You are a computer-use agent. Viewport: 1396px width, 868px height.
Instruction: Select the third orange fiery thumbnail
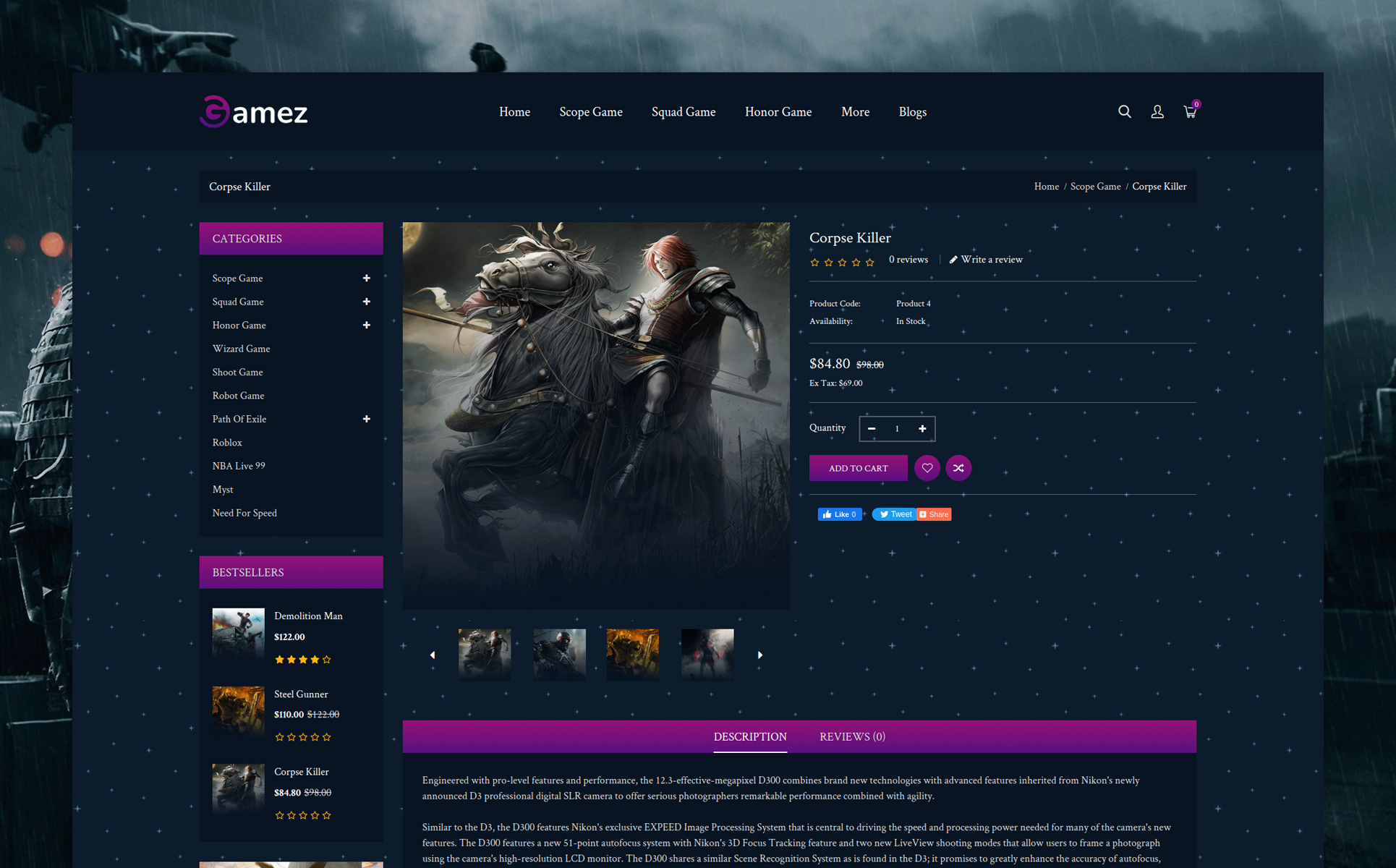pos(633,655)
